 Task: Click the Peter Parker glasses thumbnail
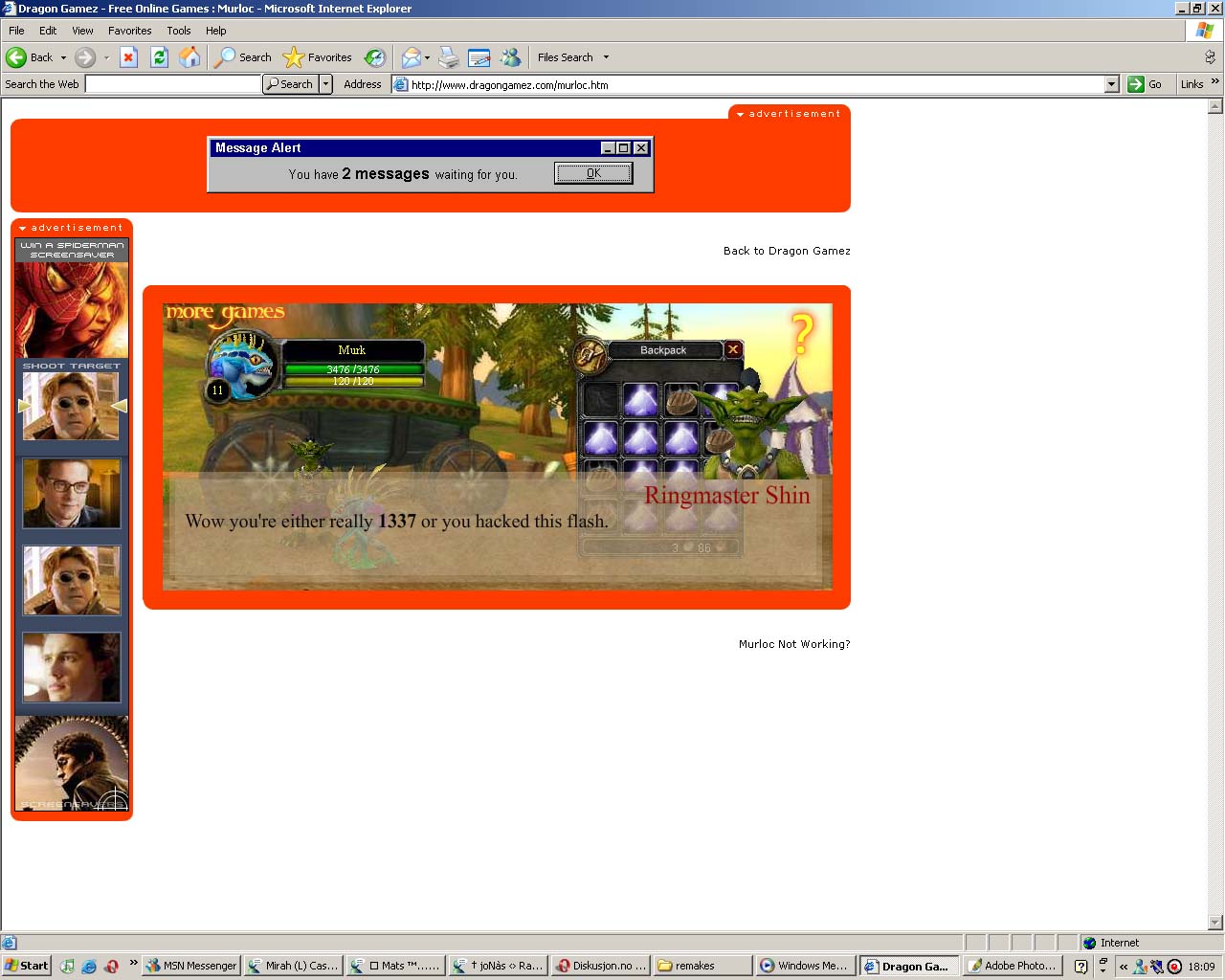tap(72, 493)
